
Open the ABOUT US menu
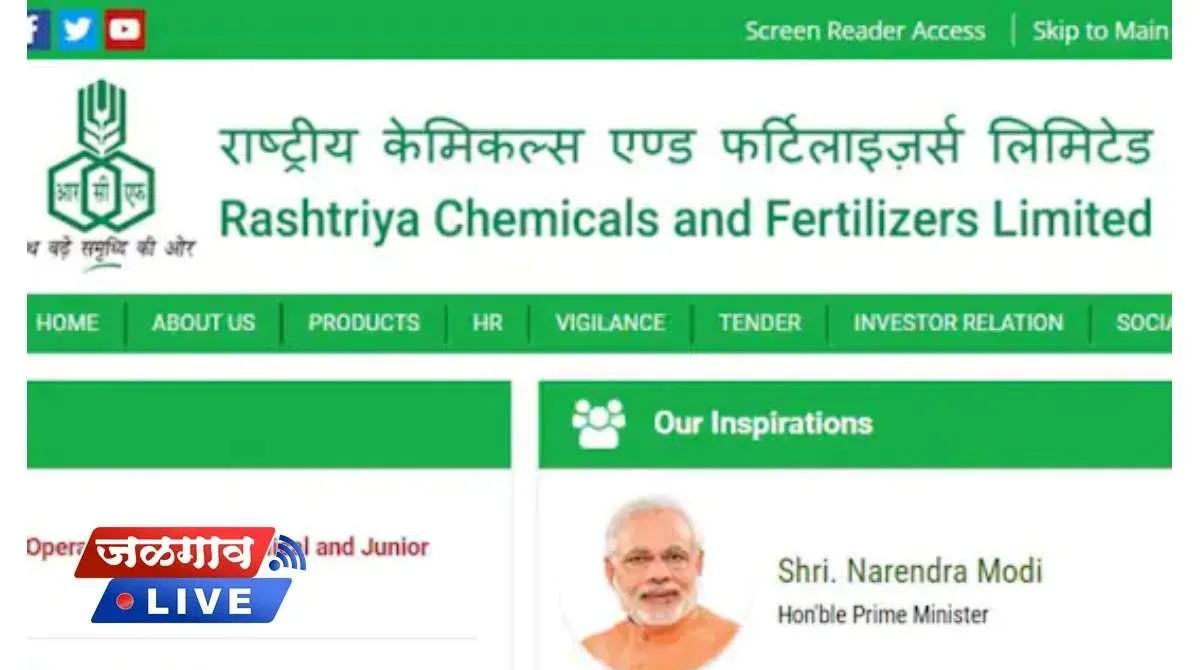pyautogui.click(x=204, y=323)
